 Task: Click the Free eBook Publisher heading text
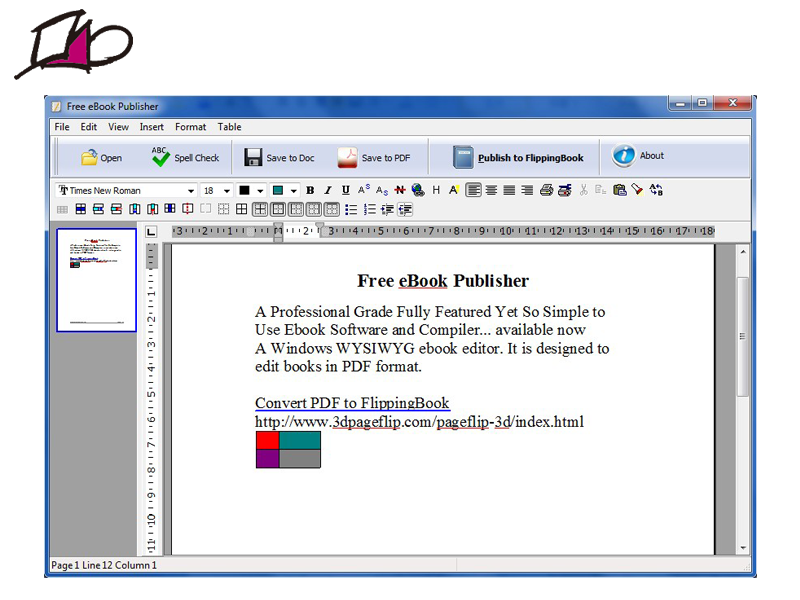pos(443,281)
